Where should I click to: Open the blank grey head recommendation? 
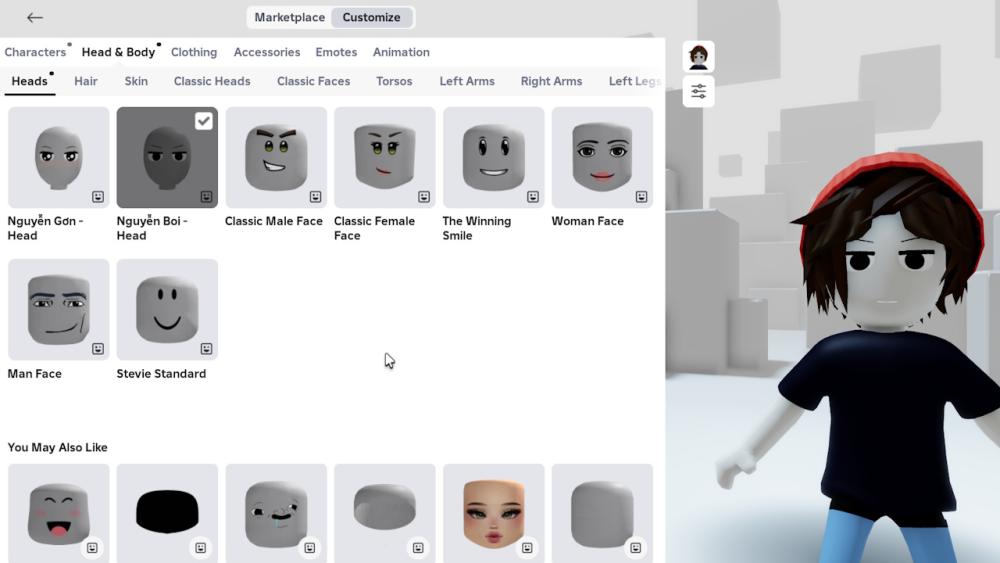pyautogui.click(x=602, y=513)
